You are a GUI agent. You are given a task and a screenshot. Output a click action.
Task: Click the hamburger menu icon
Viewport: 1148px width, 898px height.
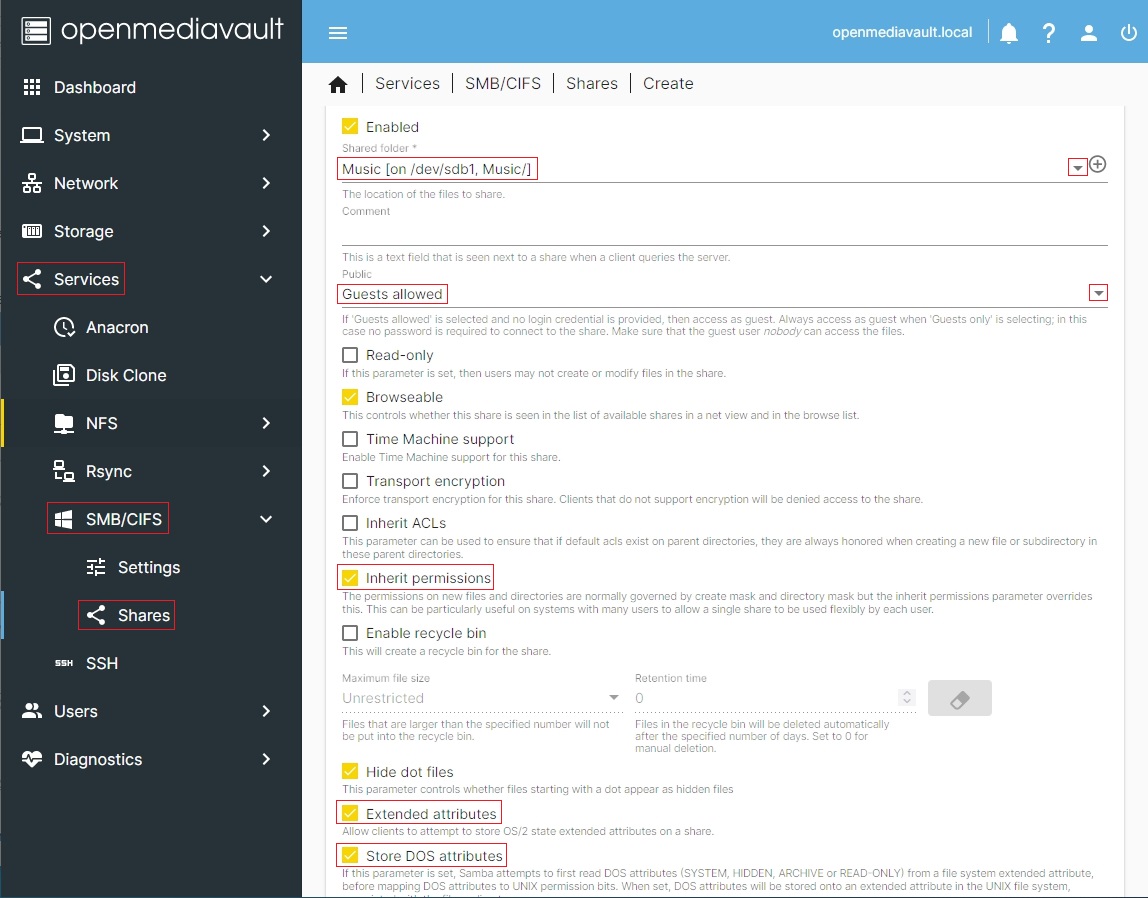[338, 33]
